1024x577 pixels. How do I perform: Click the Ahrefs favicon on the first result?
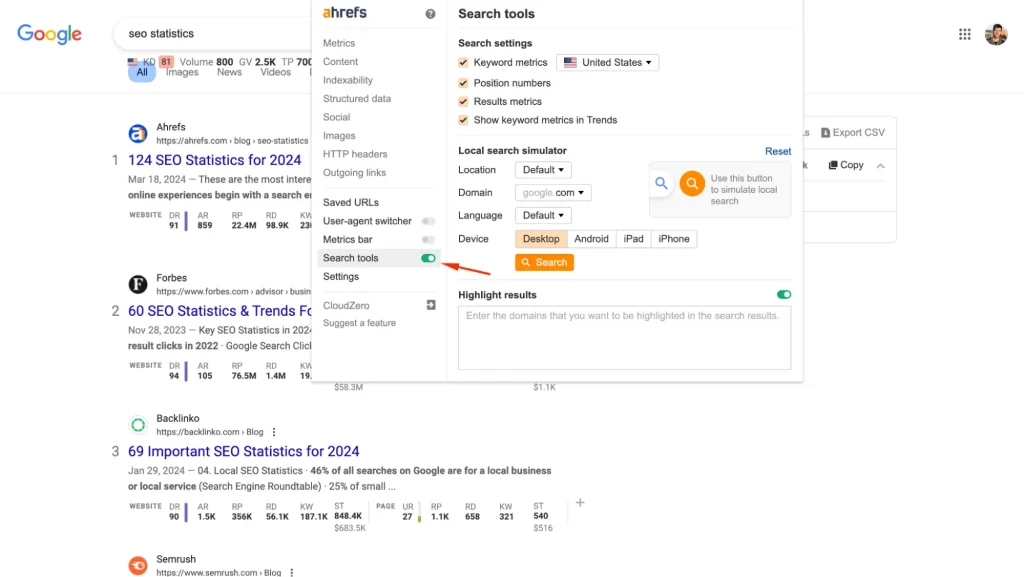(x=137, y=133)
